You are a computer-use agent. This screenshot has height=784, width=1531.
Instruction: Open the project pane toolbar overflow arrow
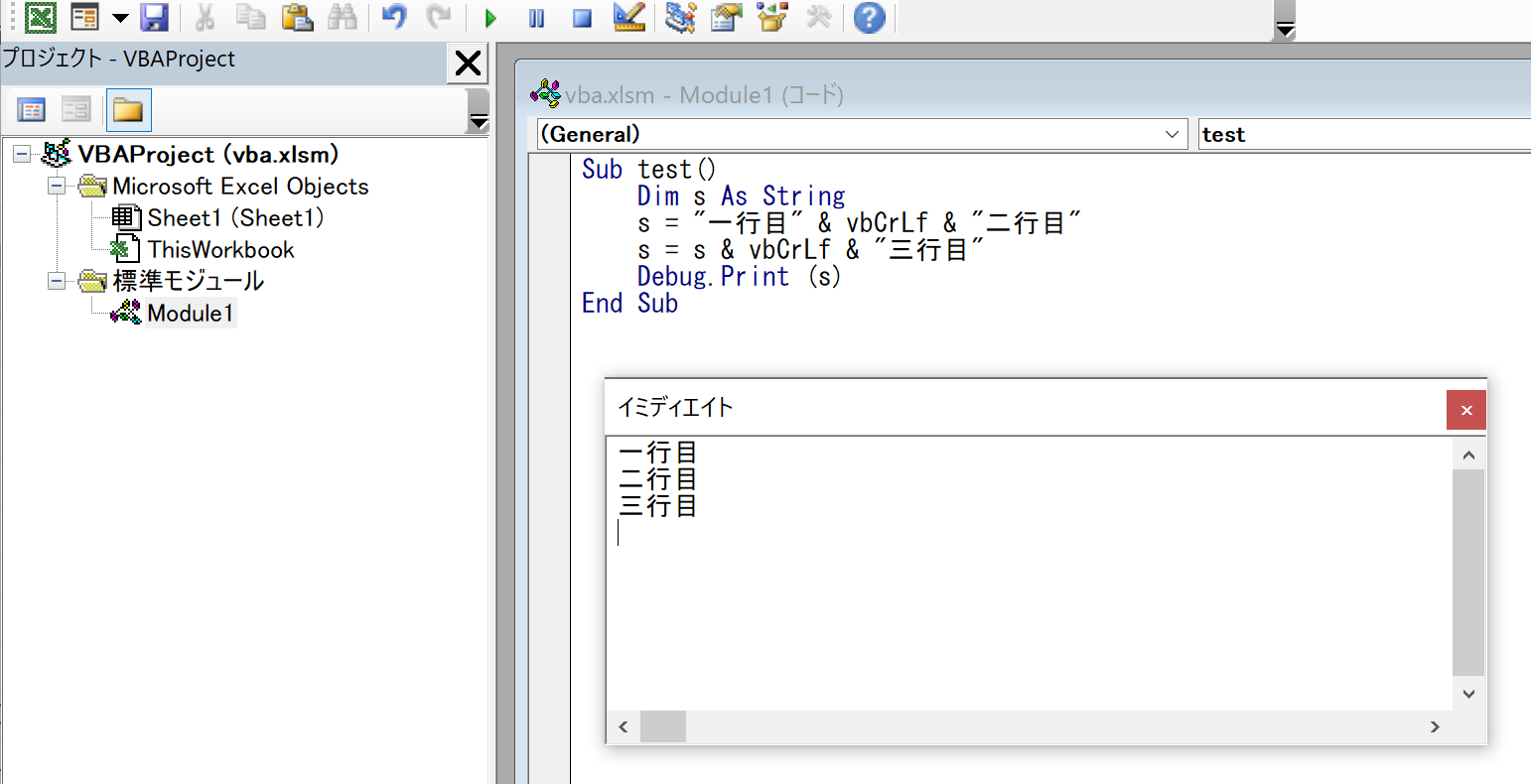(x=479, y=110)
